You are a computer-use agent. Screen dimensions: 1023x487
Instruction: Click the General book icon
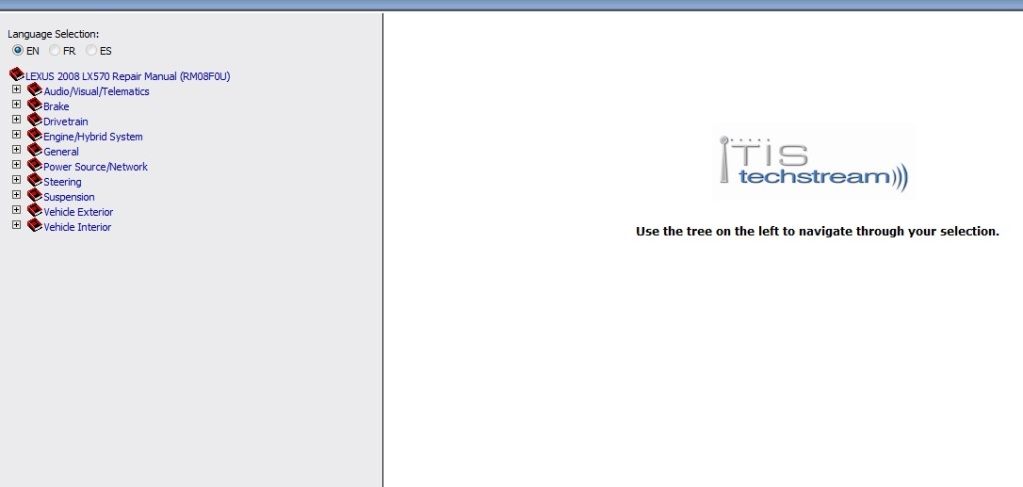pos(35,149)
